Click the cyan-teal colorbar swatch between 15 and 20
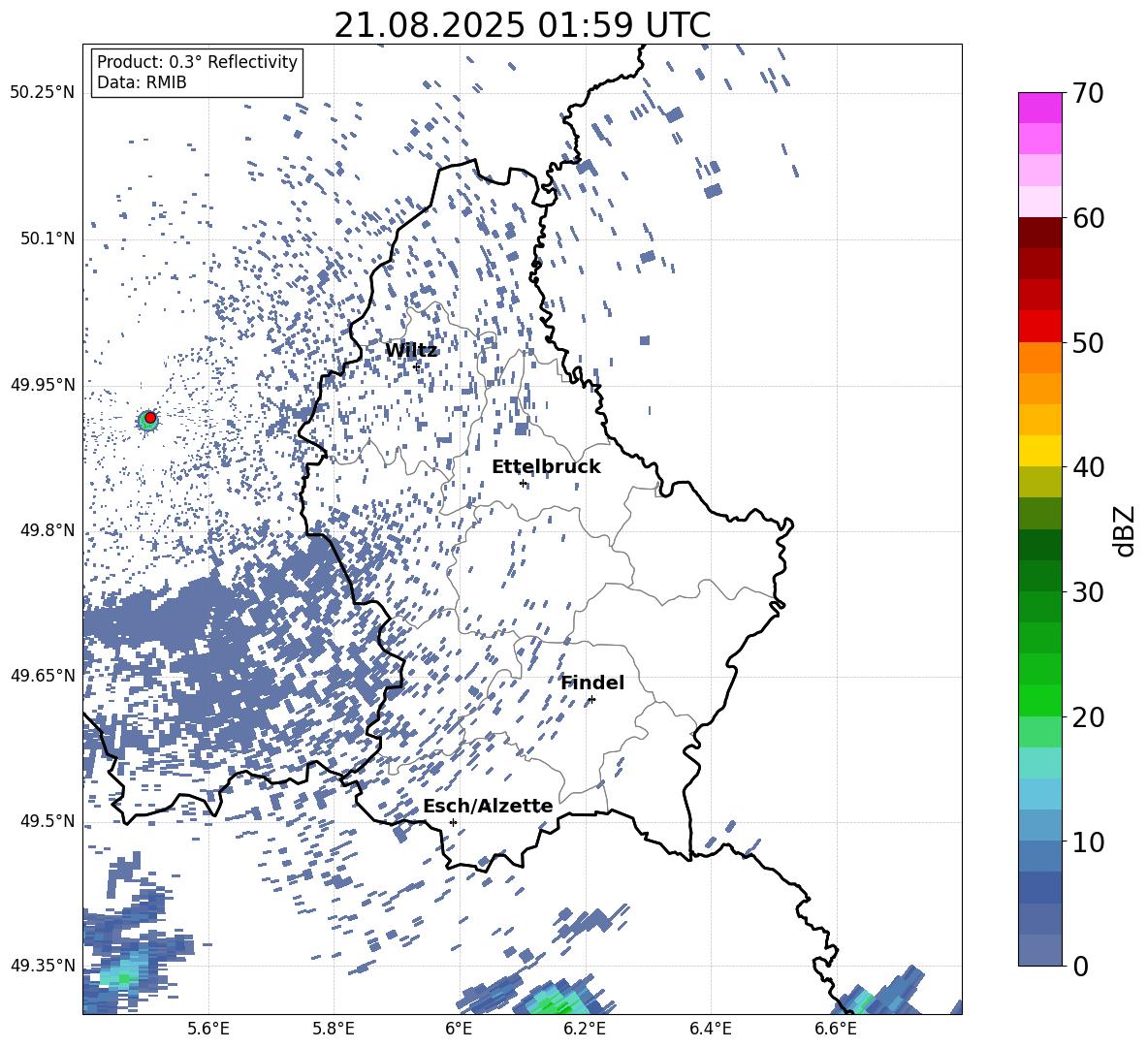Viewport: 1148px width, 1048px height. pyautogui.click(x=1040, y=763)
